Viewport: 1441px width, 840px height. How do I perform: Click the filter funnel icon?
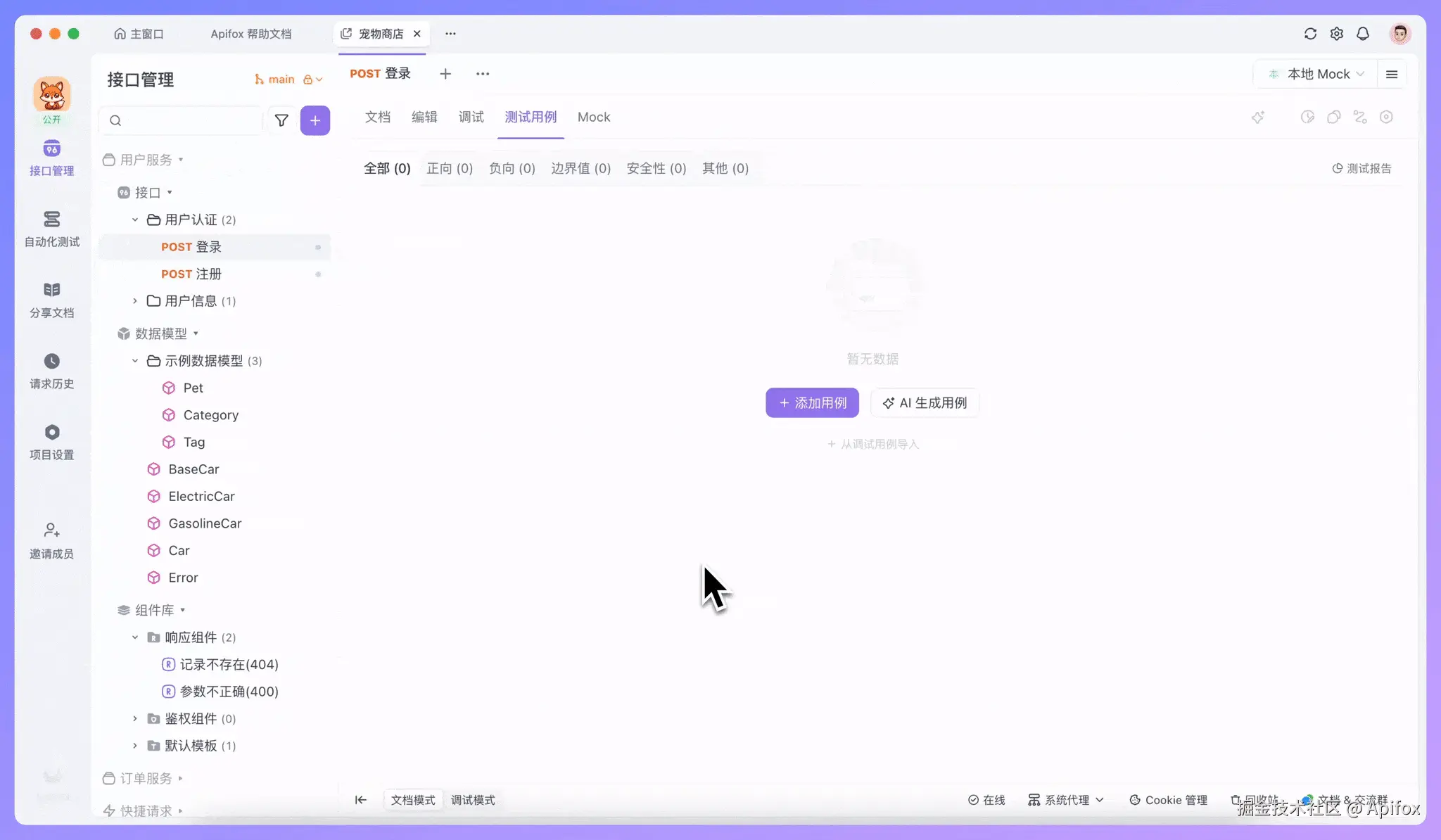(281, 120)
